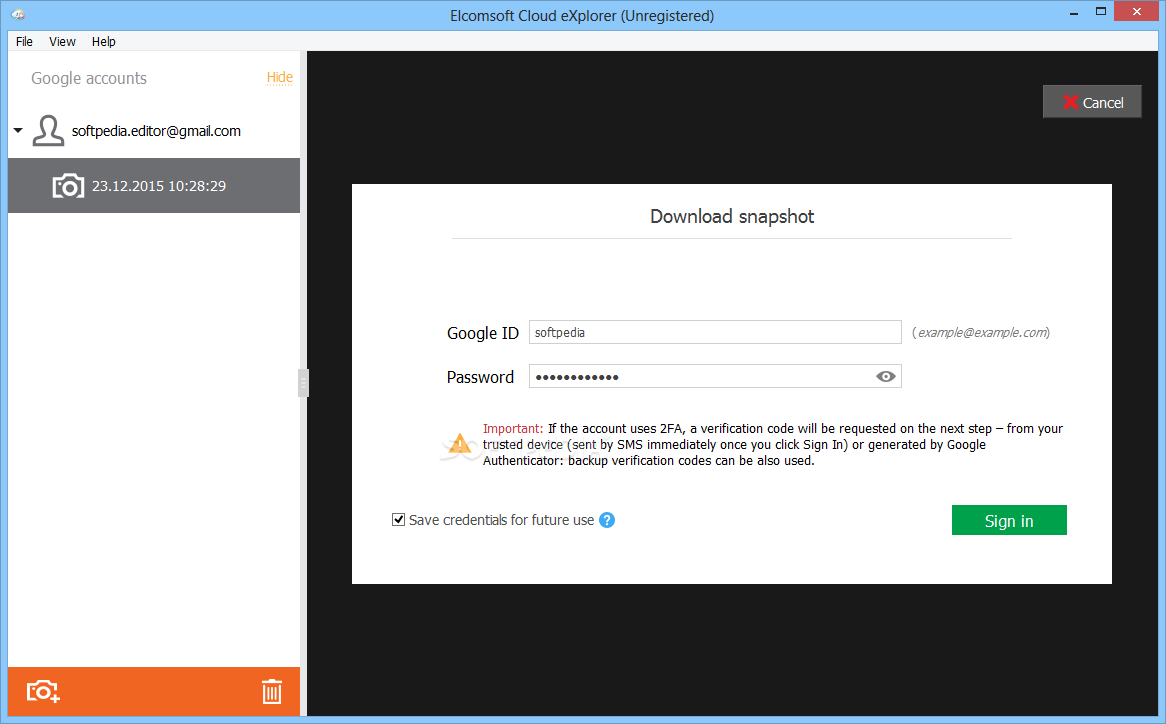
Task: Click the yellow warning triangle icon
Action: 460,444
